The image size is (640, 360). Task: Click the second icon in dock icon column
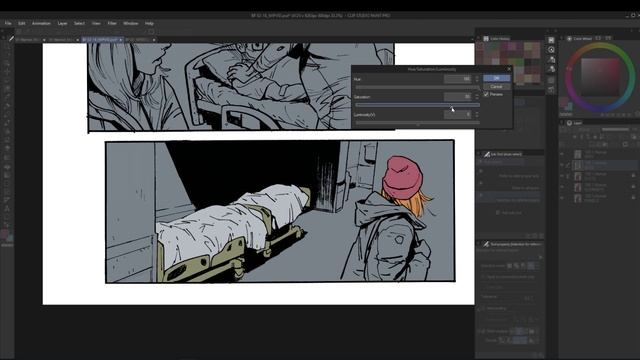[x=551, y=50]
